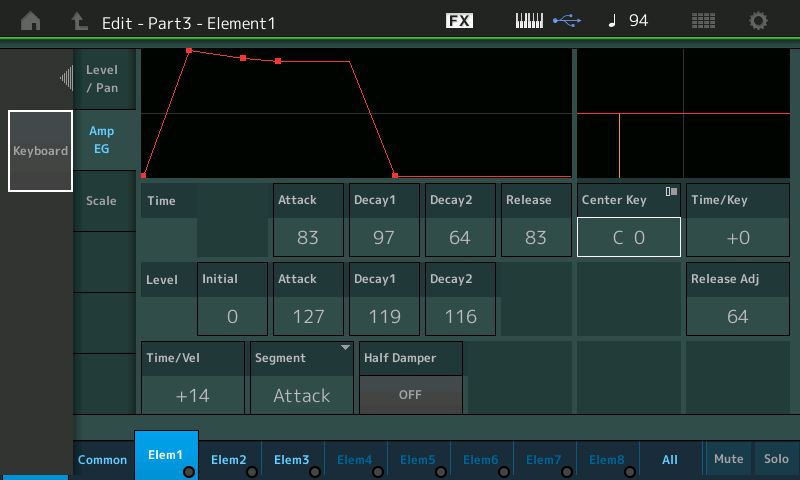
Task: Open the FX overview icon
Action: [459, 21]
